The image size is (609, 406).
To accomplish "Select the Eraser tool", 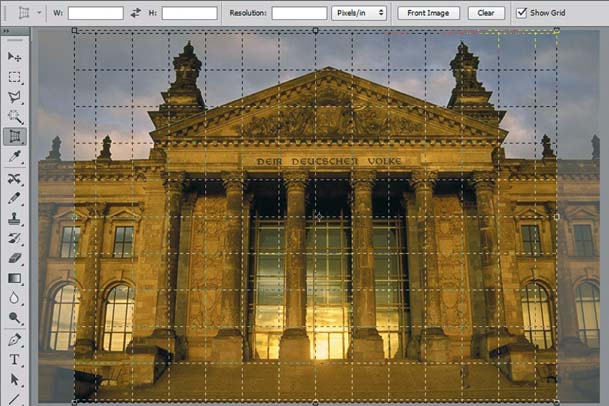I will coord(14,258).
